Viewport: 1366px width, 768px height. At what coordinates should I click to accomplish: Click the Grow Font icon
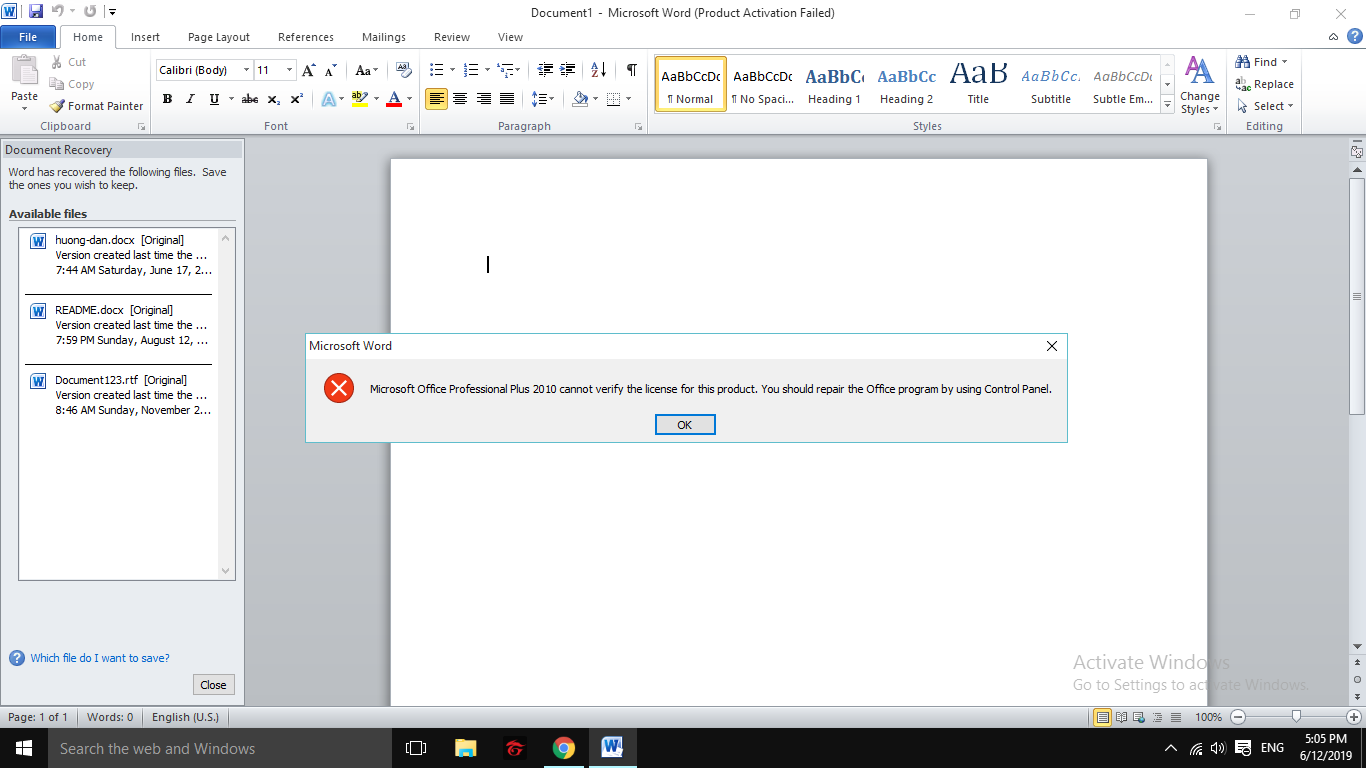pos(308,70)
